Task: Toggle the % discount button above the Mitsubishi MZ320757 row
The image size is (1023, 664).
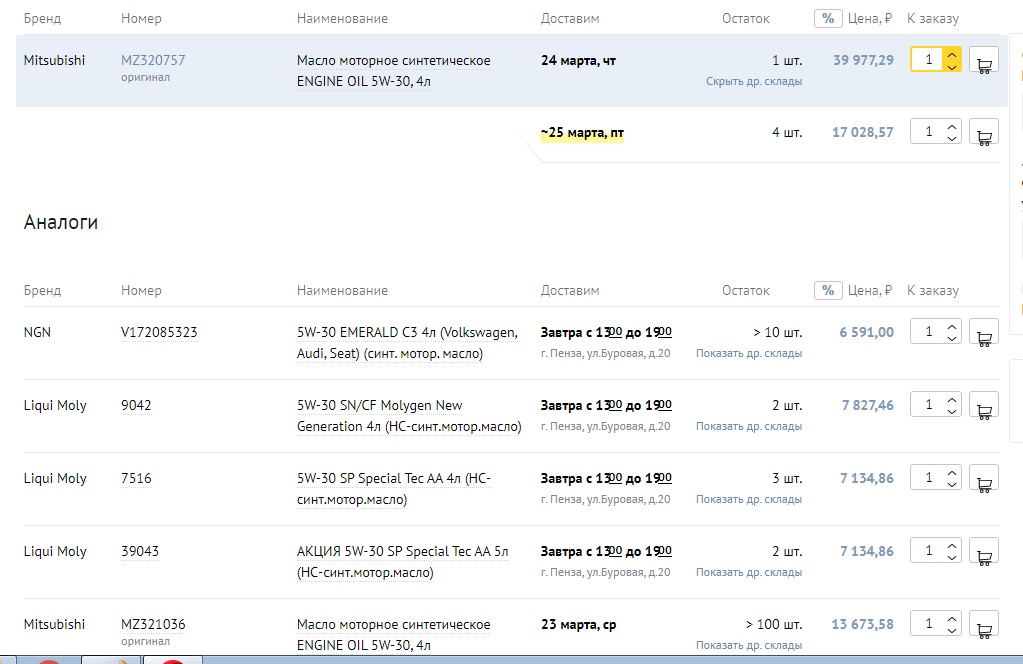Action: pyautogui.click(x=828, y=18)
